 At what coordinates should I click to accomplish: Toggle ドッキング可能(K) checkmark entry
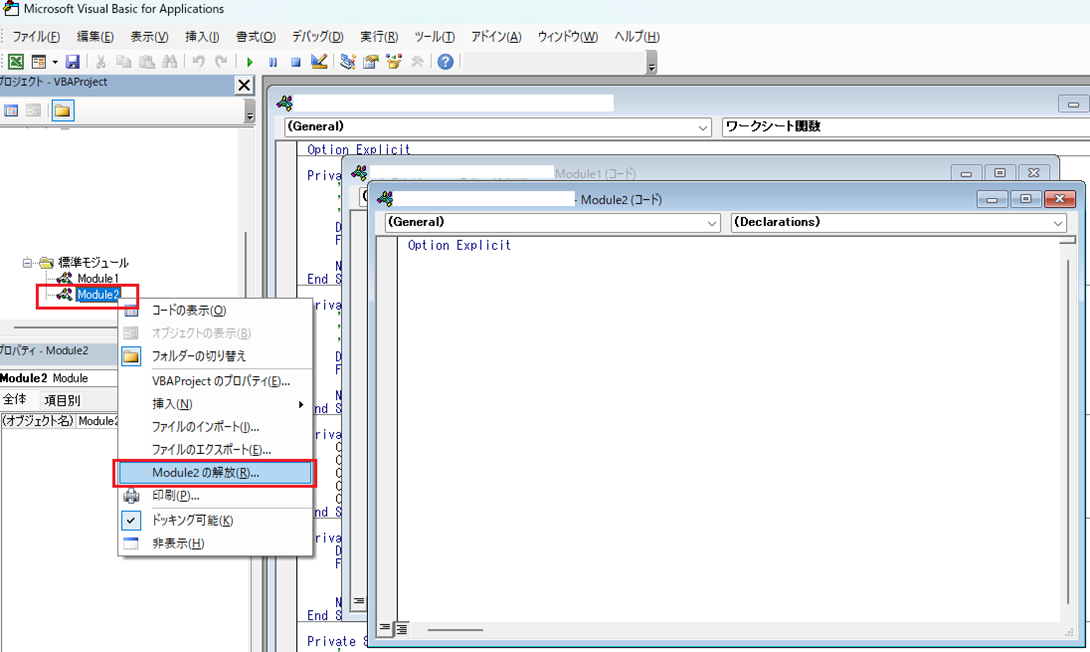[215, 521]
